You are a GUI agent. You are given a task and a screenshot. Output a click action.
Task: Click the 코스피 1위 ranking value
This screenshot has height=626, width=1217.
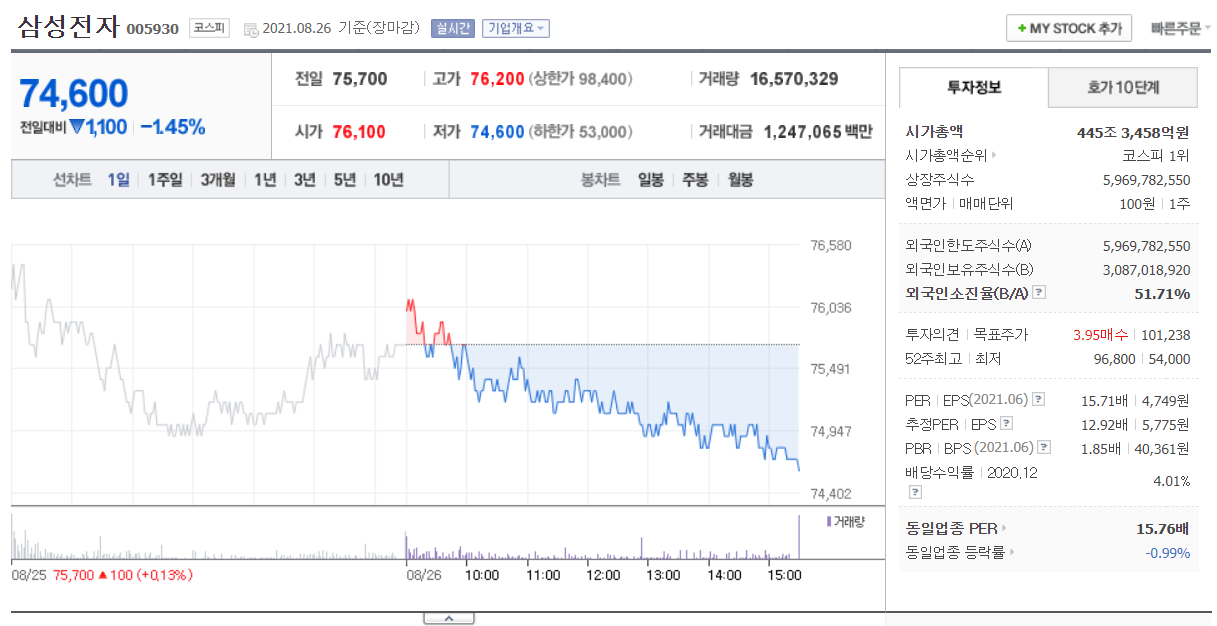click(1156, 156)
